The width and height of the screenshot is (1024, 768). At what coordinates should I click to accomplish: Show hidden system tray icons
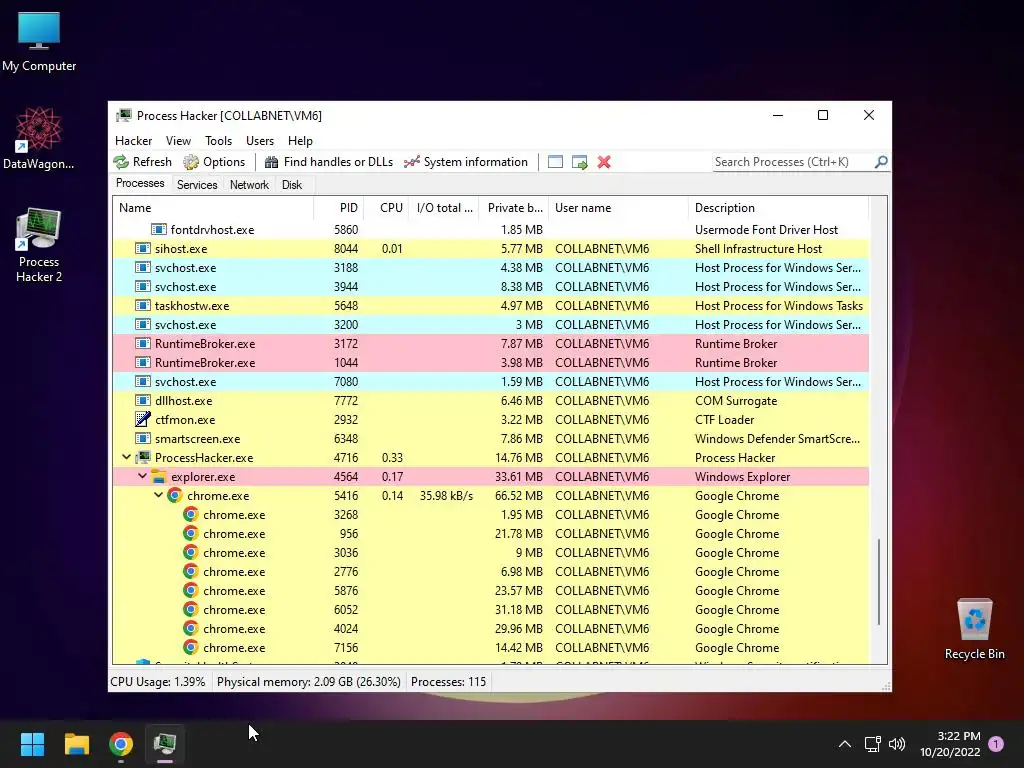pos(844,744)
